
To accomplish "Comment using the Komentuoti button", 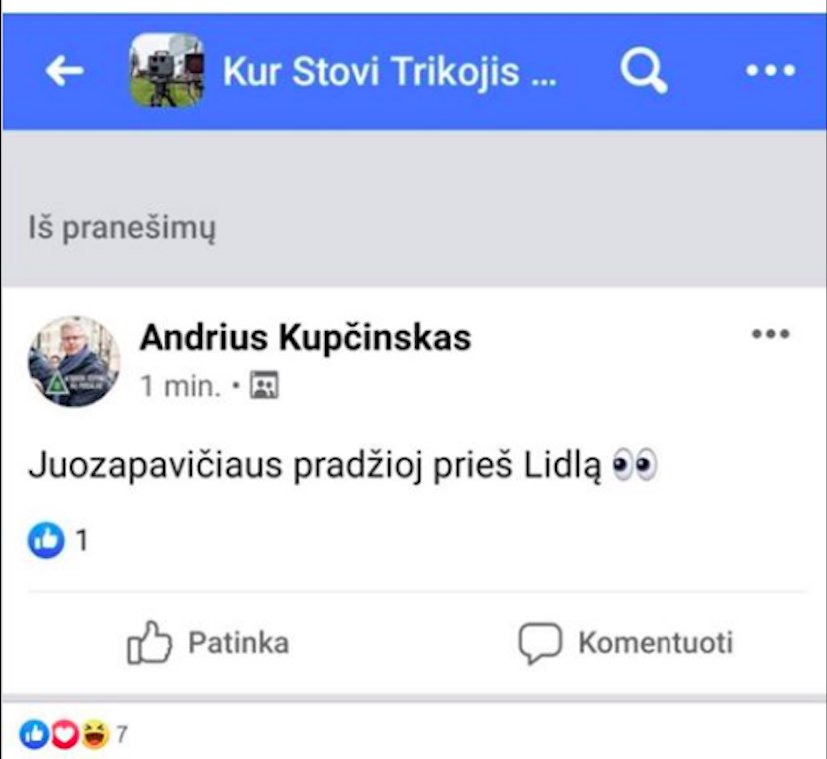I will point(626,642).
